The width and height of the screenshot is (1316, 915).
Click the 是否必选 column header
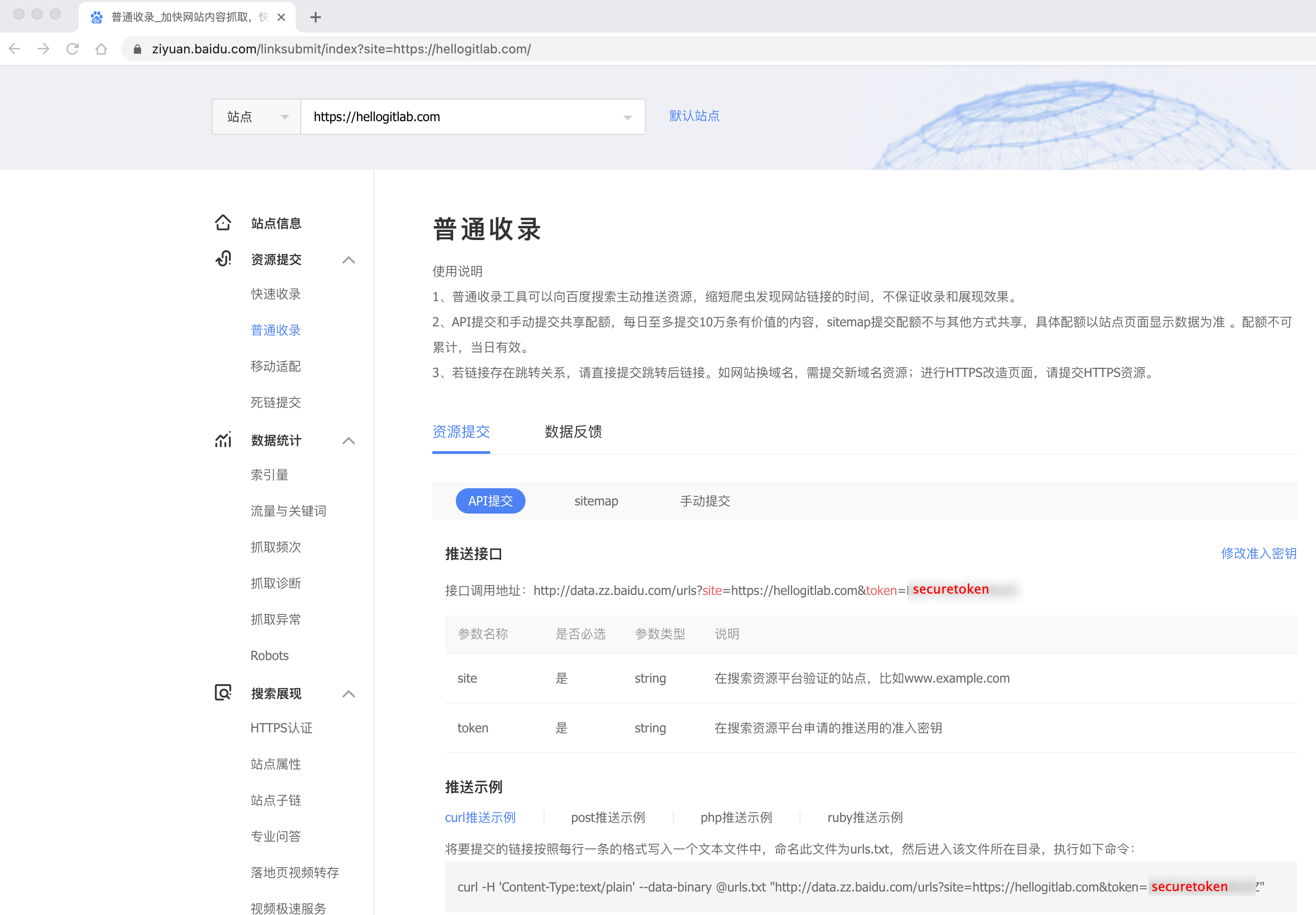coord(580,634)
